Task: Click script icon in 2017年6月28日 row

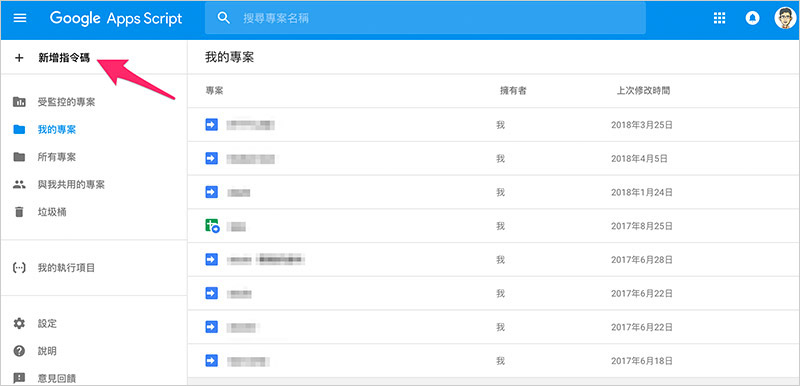Action: pyautogui.click(x=211, y=260)
